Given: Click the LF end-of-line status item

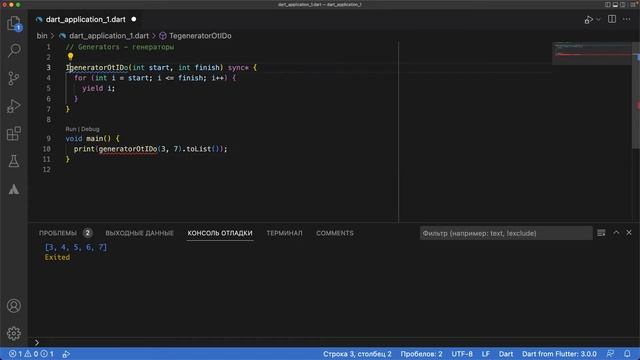Looking at the screenshot, I should click(x=486, y=354).
